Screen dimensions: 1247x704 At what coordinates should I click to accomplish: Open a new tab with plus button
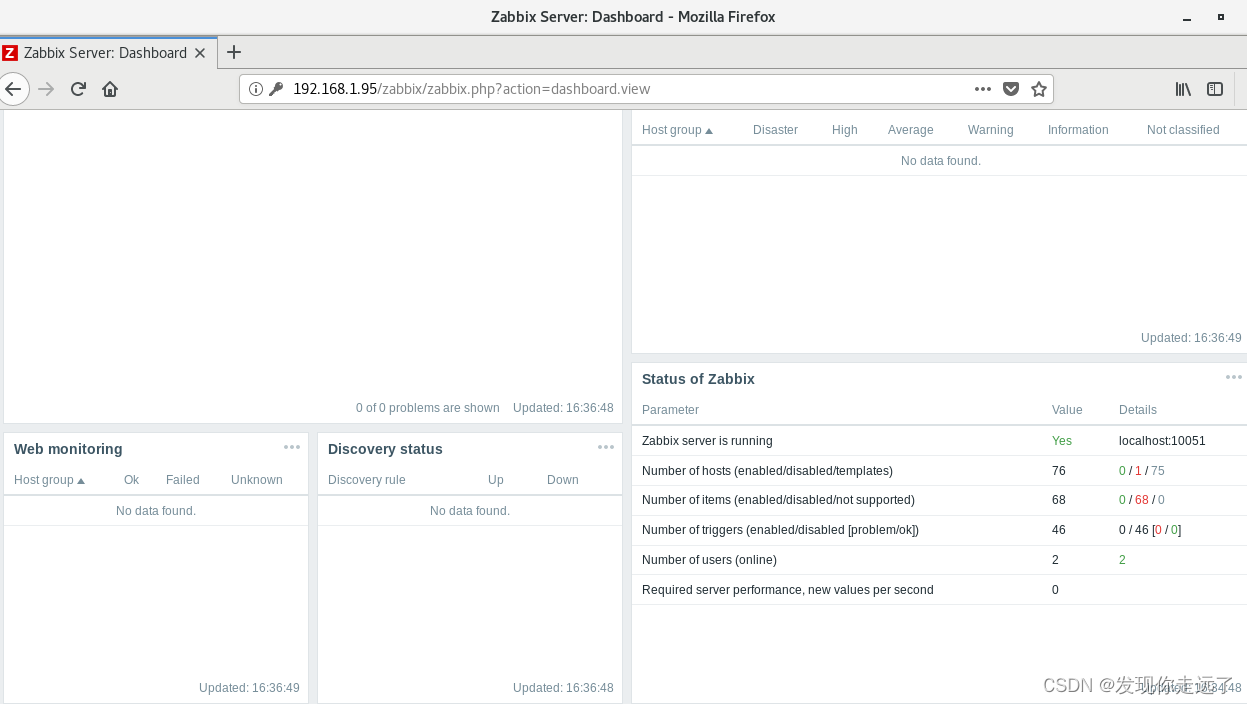[x=234, y=52]
